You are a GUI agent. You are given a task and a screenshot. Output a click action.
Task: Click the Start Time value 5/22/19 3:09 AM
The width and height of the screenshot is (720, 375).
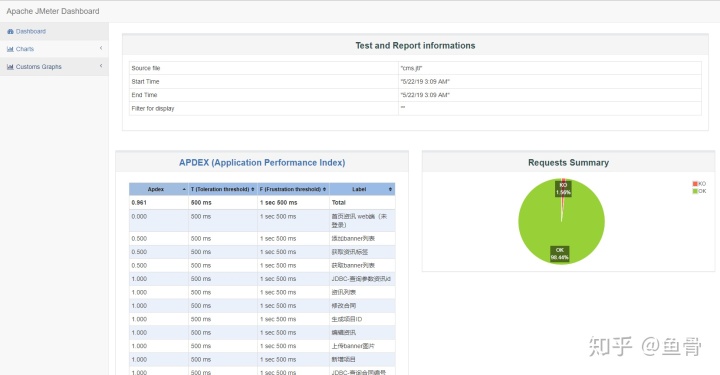click(x=425, y=82)
